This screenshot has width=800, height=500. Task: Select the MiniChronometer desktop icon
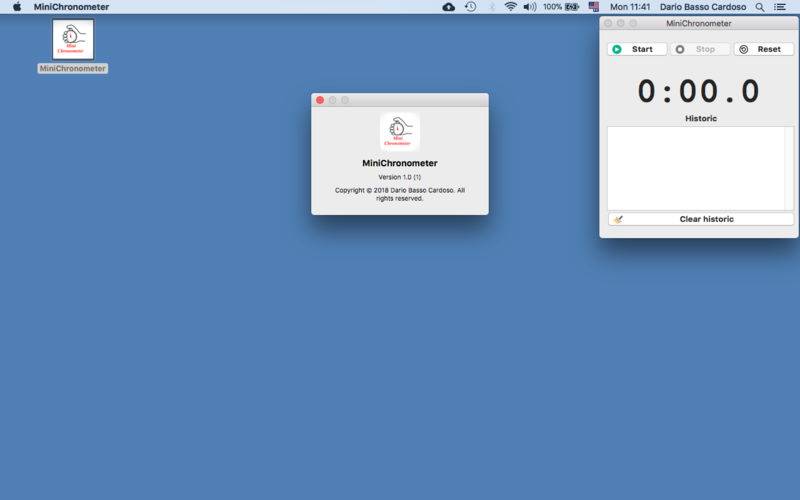[73, 39]
